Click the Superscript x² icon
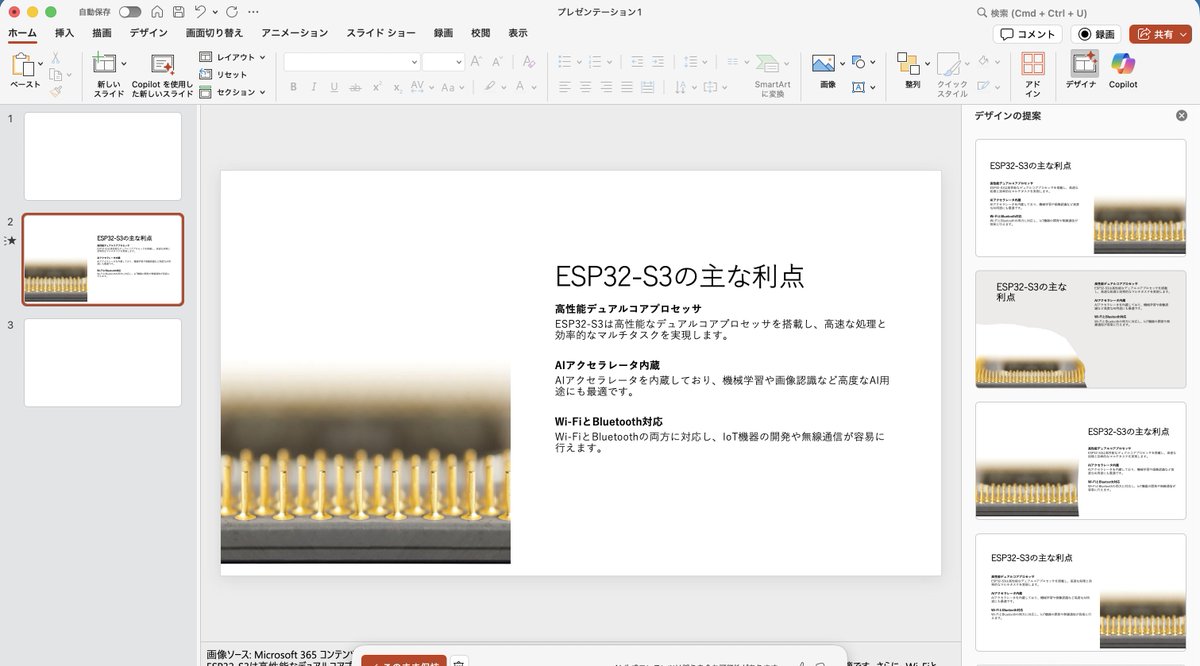1200x666 pixels. coord(377,87)
